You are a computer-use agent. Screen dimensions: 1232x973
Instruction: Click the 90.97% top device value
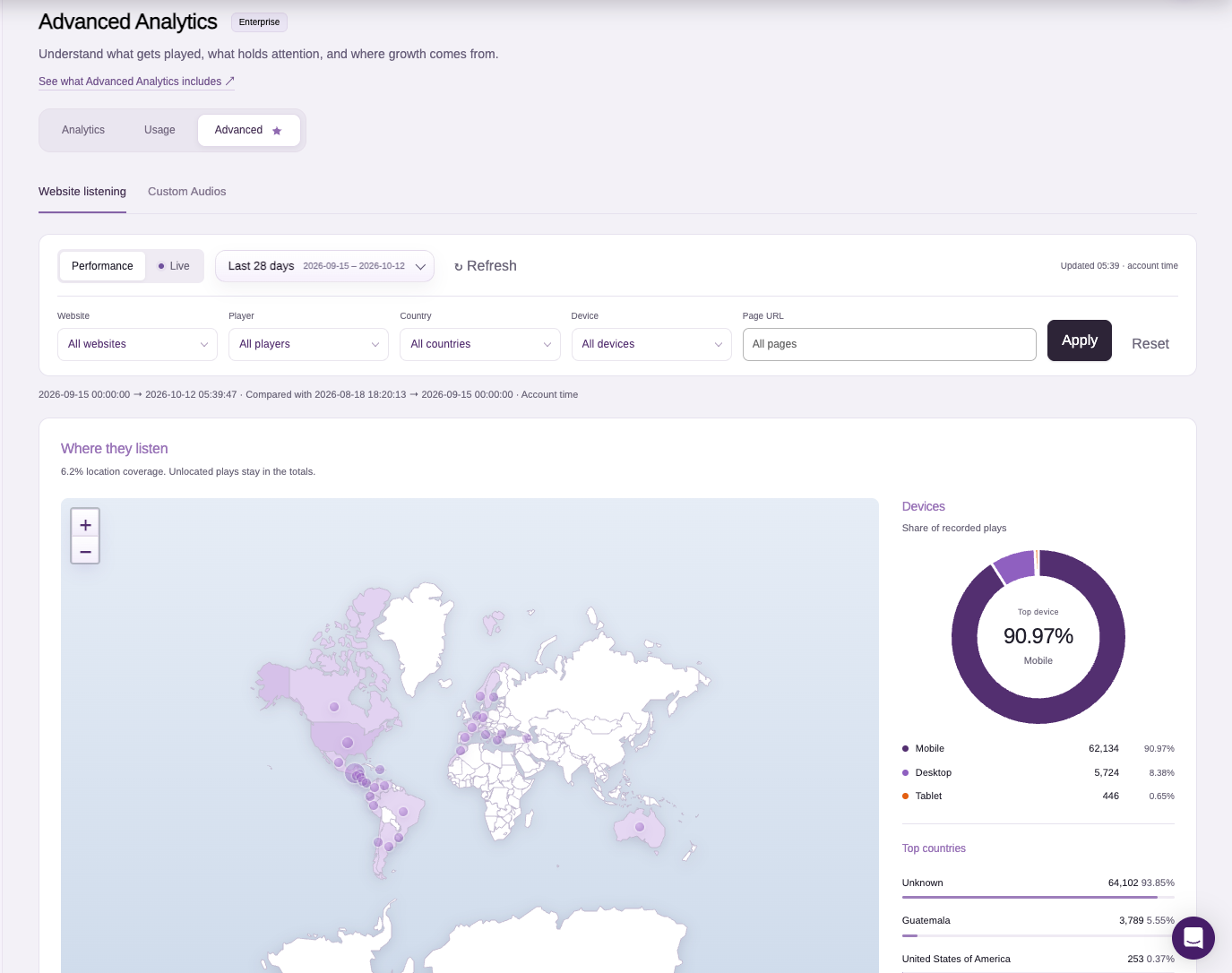1038,636
